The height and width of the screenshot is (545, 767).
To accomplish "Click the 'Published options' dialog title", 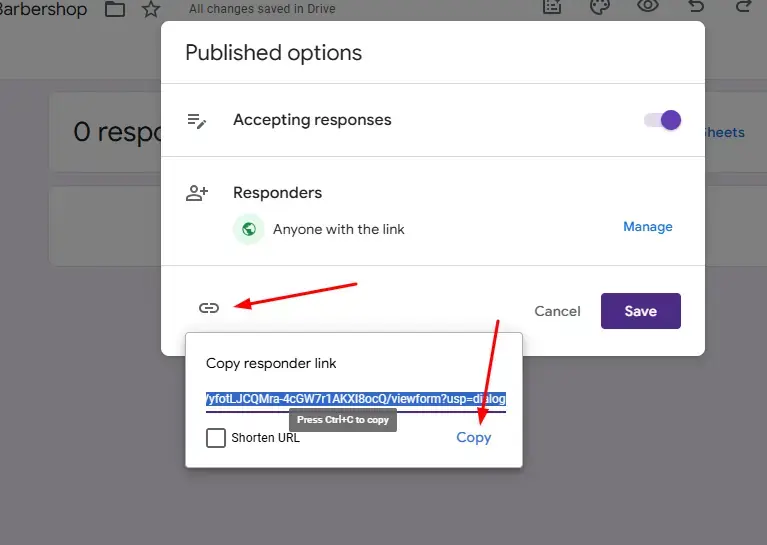I will [x=273, y=53].
